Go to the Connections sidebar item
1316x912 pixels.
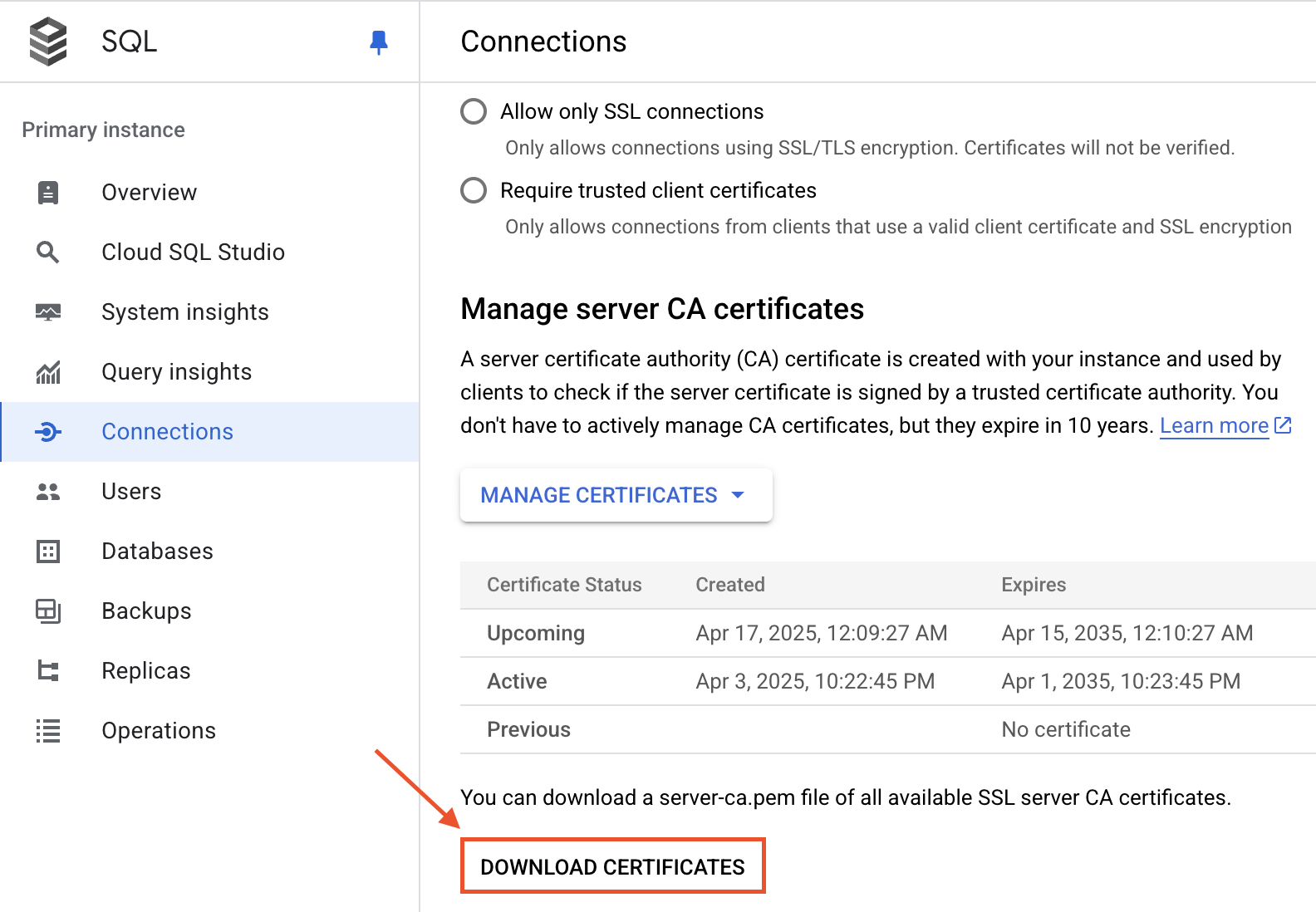[x=167, y=432]
